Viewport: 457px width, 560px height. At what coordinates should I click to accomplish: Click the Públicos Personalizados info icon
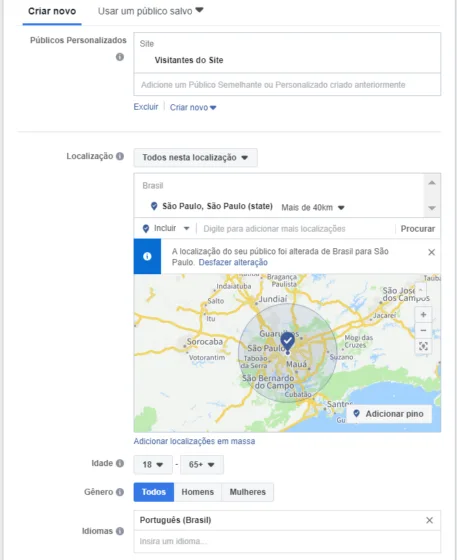tap(120, 57)
